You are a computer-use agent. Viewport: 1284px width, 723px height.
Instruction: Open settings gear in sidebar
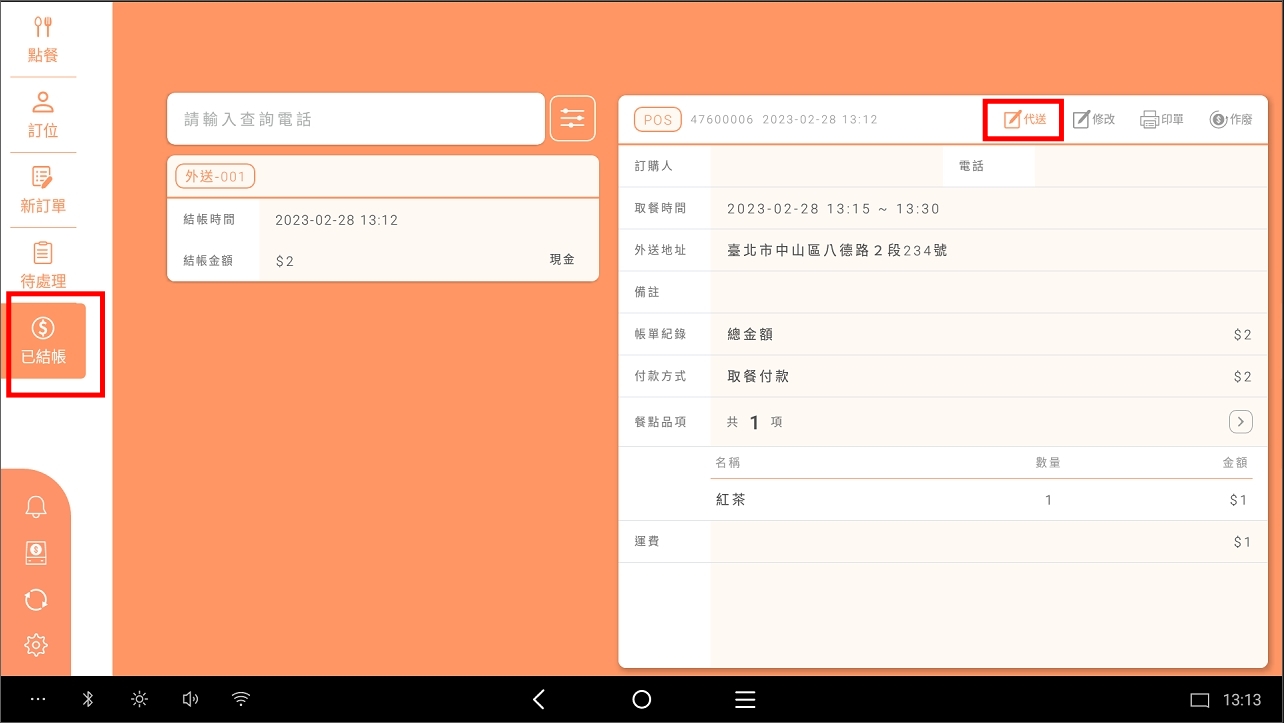point(36,645)
